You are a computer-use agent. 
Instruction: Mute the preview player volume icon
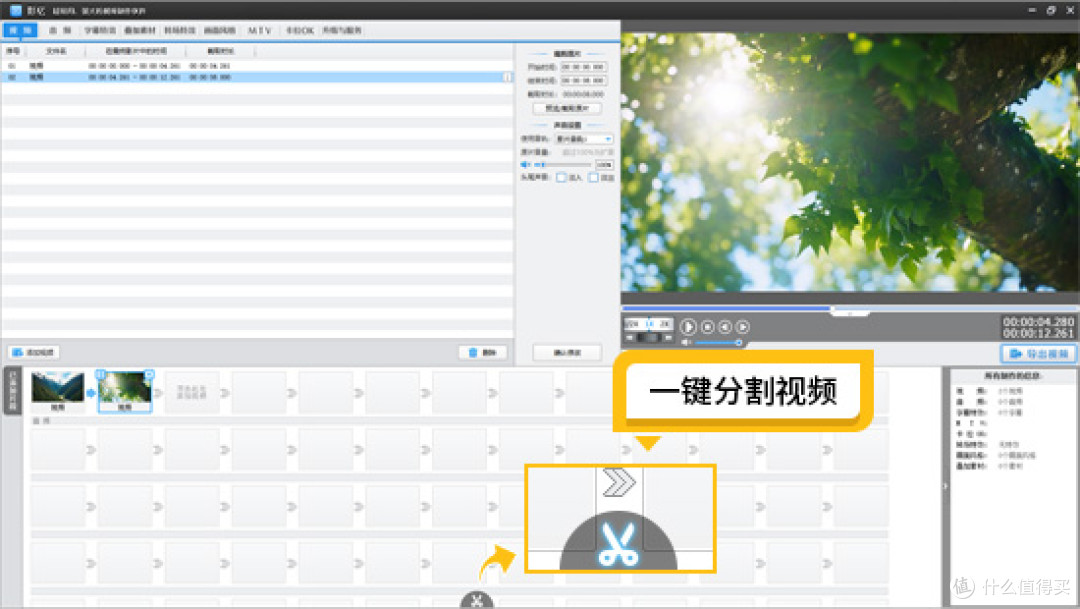(687, 342)
